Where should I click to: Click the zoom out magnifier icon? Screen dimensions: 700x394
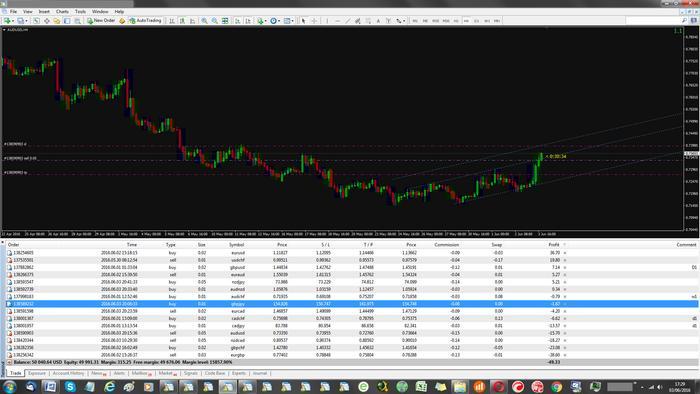[215, 21]
